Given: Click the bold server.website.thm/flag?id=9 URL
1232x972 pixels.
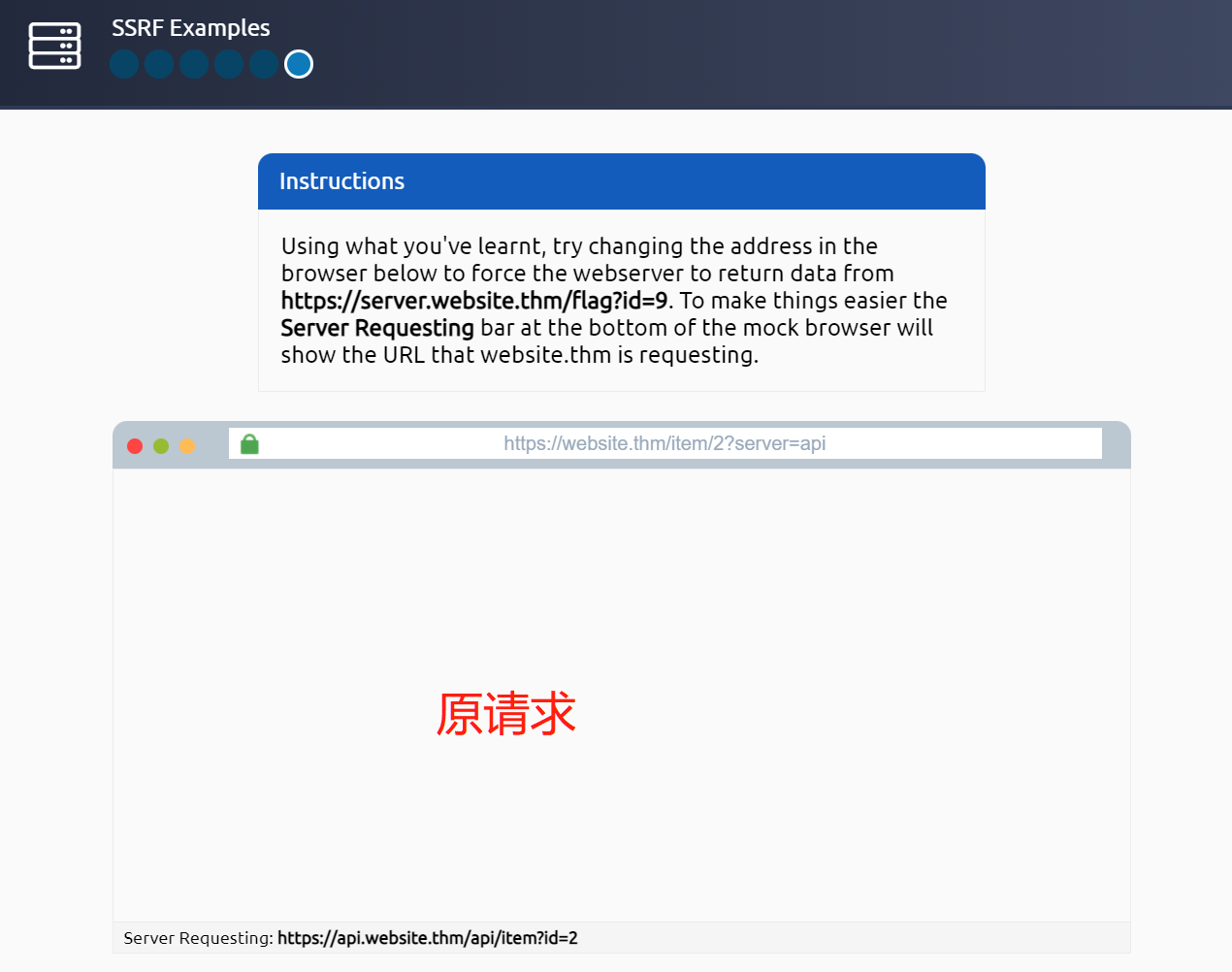Looking at the screenshot, I should [473, 301].
